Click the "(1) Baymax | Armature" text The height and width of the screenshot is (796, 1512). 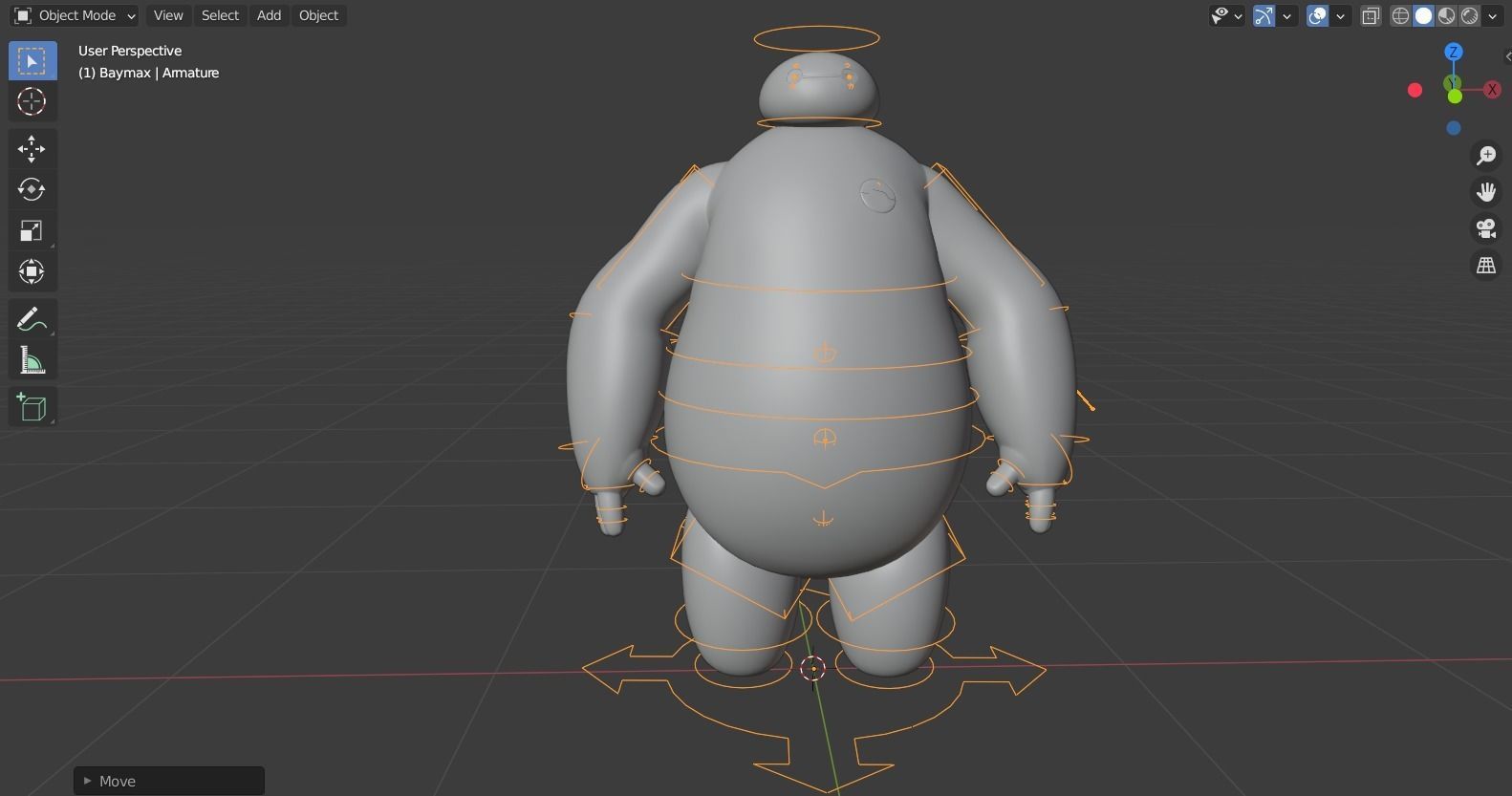pyautogui.click(x=149, y=73)
